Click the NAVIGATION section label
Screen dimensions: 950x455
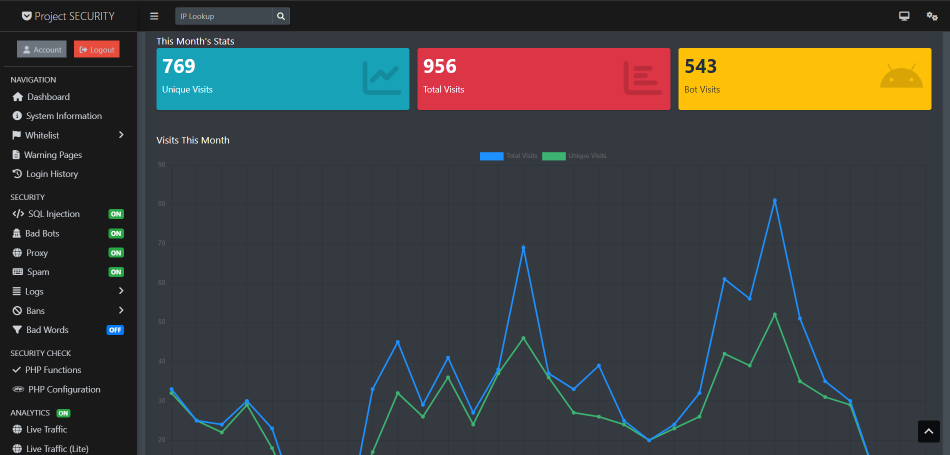(x=33, y=80)
